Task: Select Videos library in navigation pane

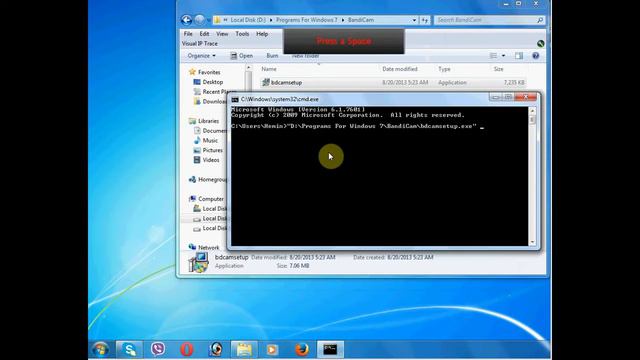Action: (x=211, y=160)
